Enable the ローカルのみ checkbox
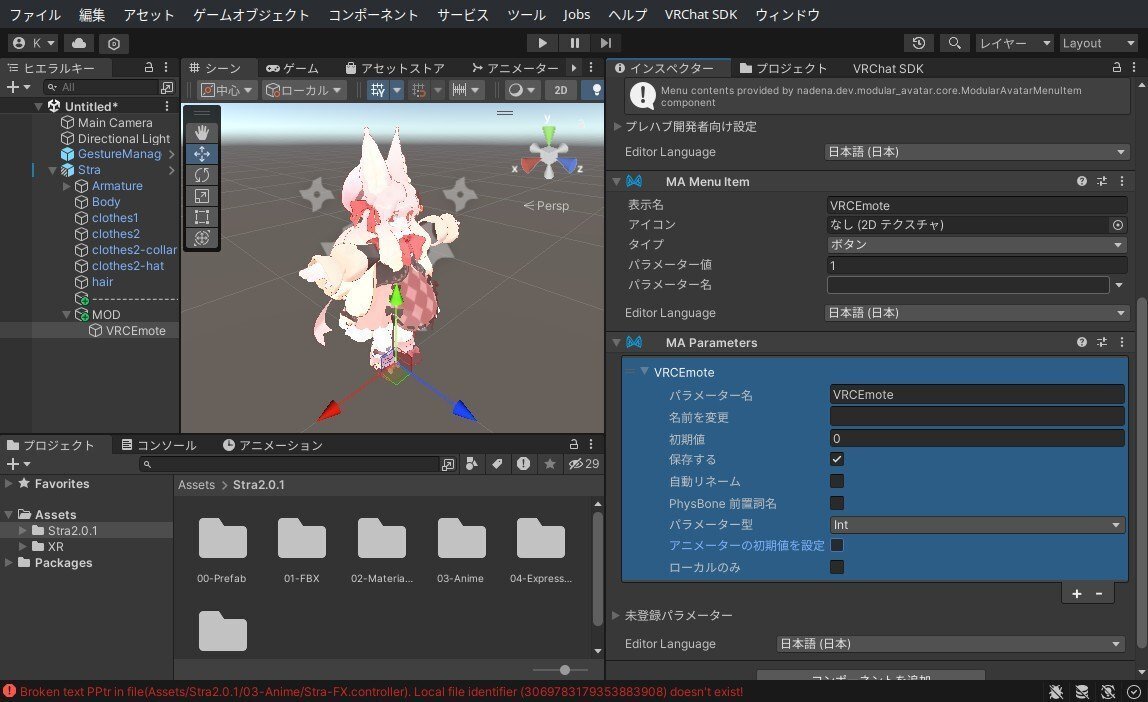 click(837, 567)
